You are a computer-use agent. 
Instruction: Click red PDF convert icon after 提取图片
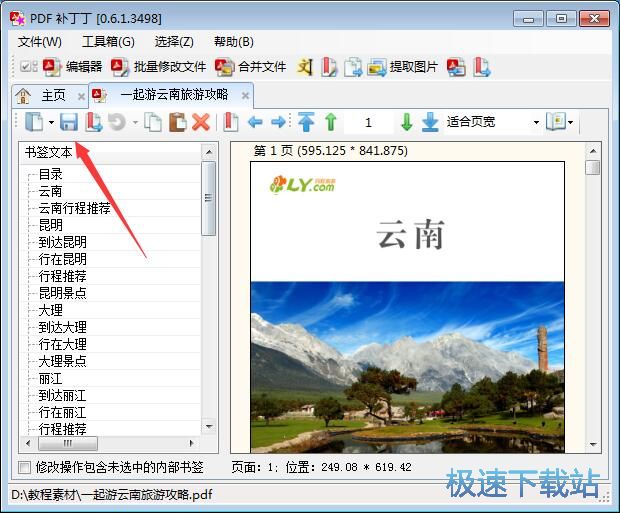(x=456, y=67)
